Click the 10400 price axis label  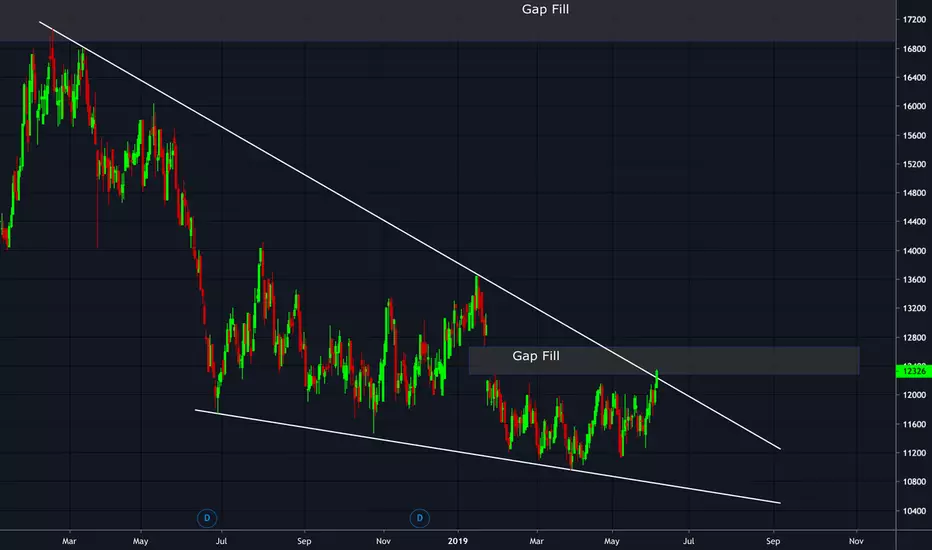point(914,511)
